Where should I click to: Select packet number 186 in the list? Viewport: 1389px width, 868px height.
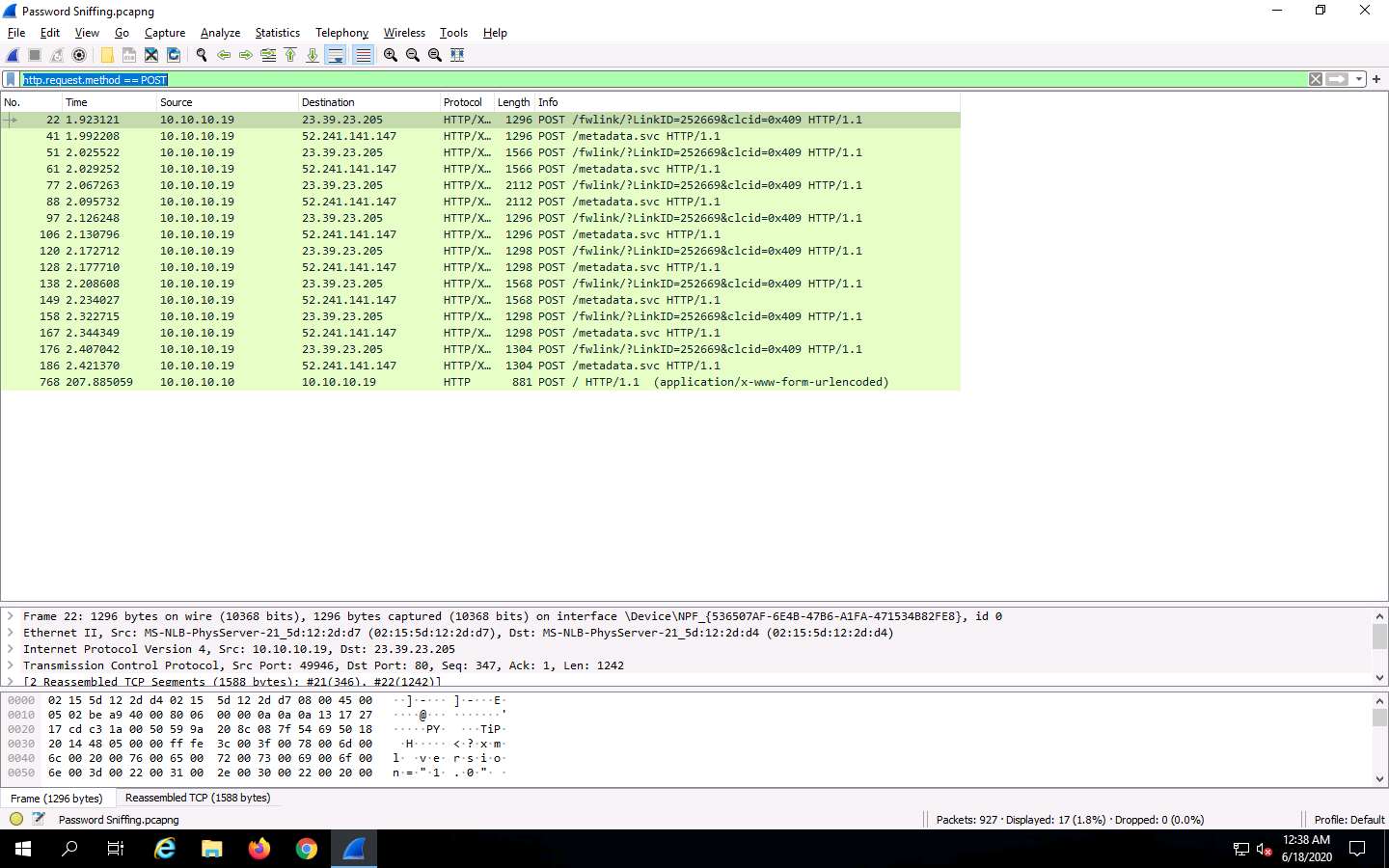[480, 366]
